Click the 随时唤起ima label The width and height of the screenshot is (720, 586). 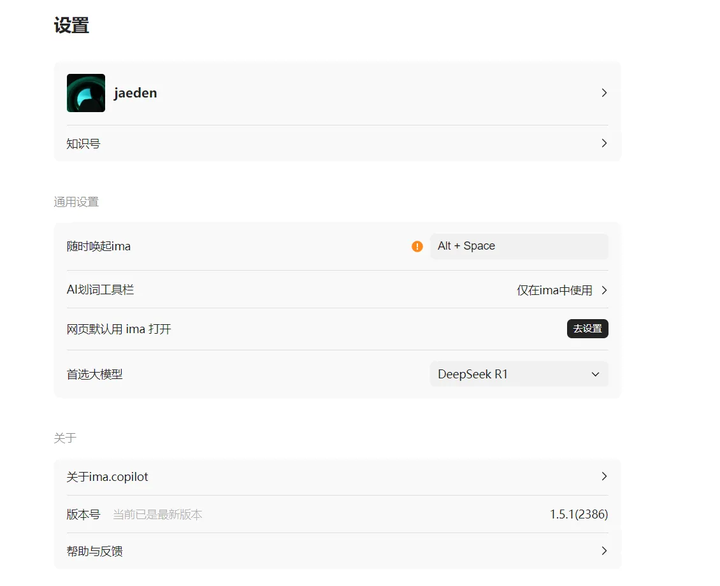point(98,247)
